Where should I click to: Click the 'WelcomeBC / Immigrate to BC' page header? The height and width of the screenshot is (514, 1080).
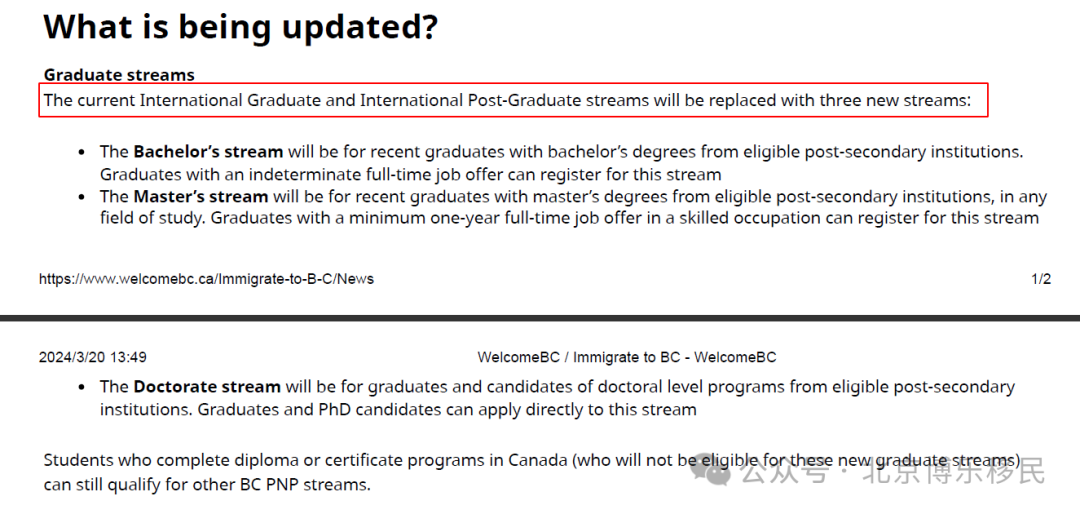(x=627, y=358)
